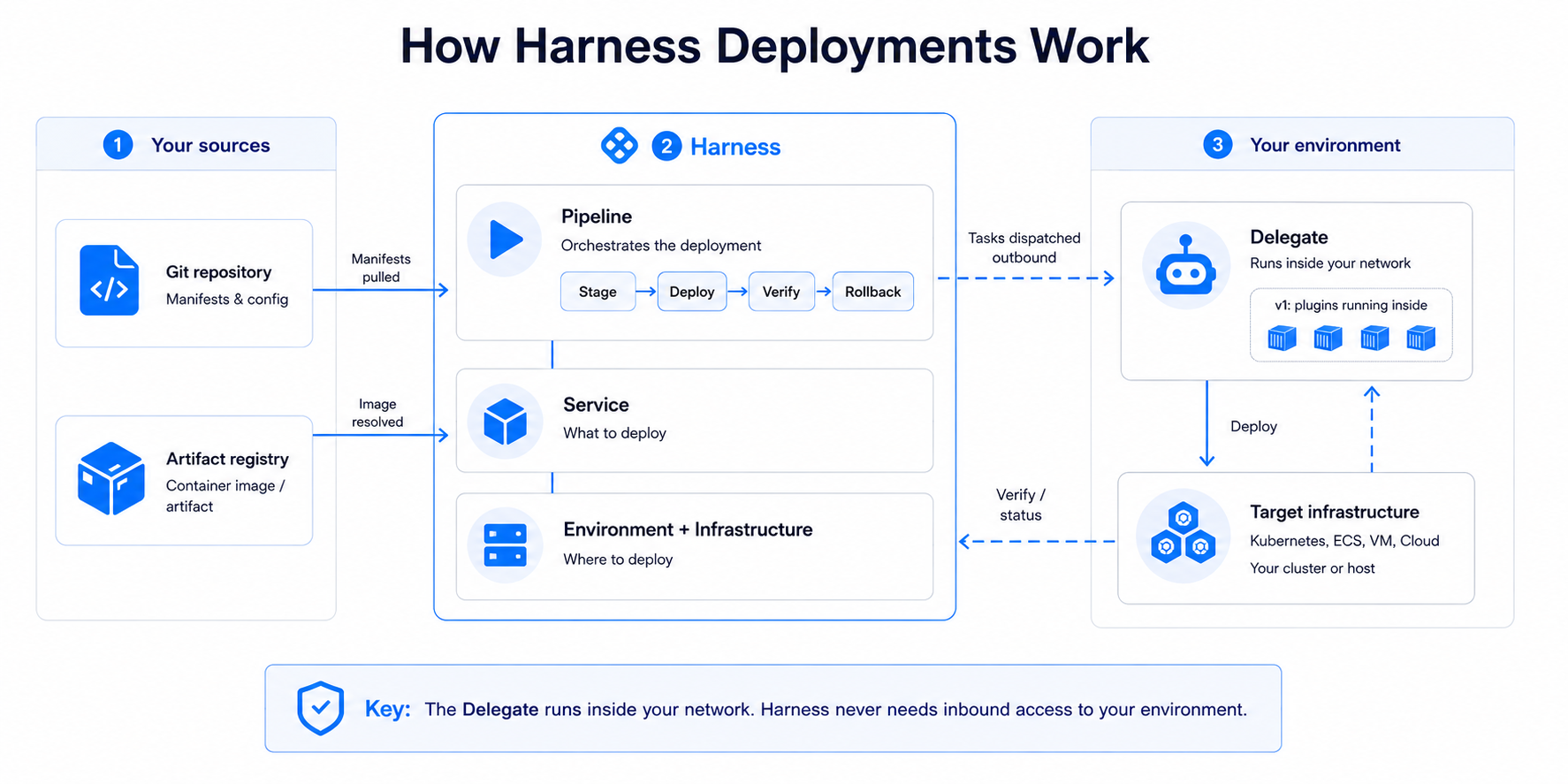Click the Delegate heading
Viewport: 1568px width, 784px height.
click(1289, 237)
